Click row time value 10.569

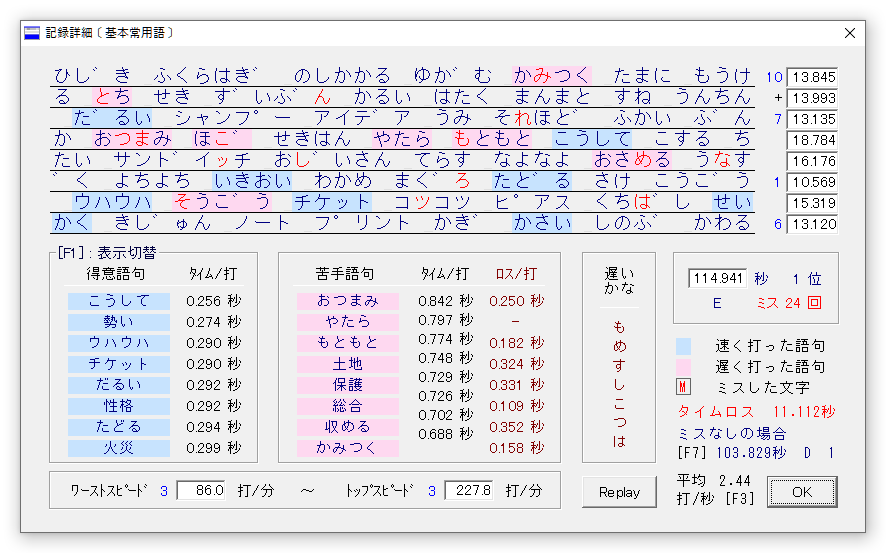pyautogui.click(x=813, y=182)
